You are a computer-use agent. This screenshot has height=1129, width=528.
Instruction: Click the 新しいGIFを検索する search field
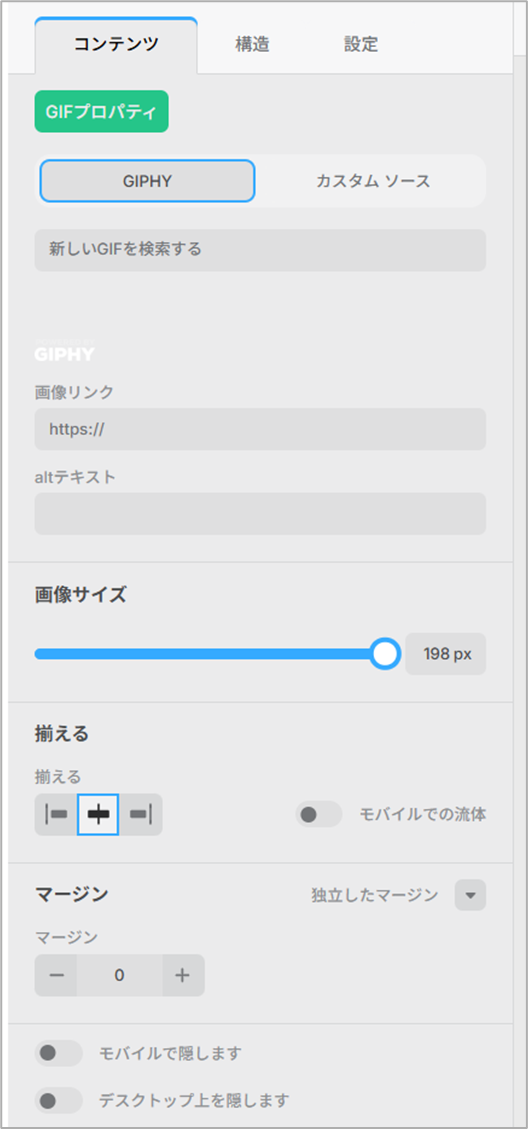[x=260, y=250]
